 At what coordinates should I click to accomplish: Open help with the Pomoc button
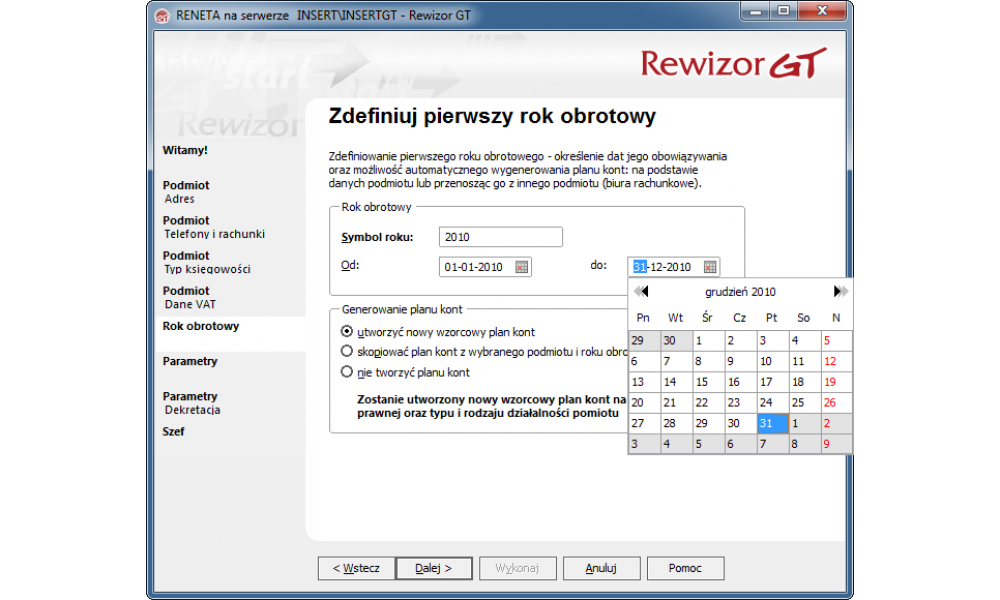point(685,568)
